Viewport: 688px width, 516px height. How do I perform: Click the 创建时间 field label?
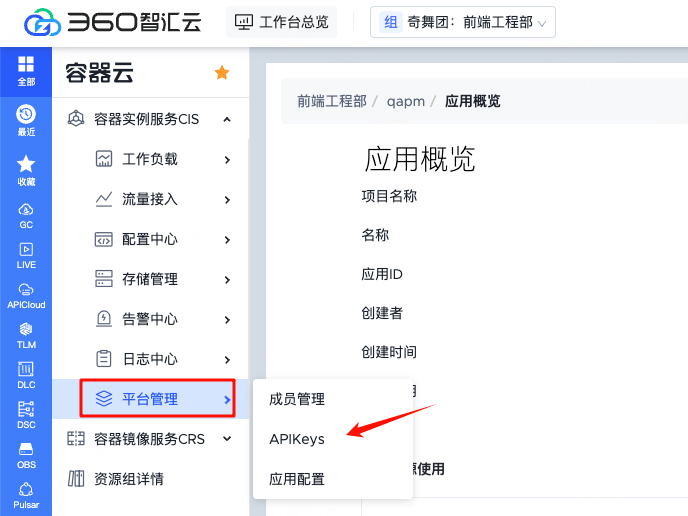click(x=389, y=352)
